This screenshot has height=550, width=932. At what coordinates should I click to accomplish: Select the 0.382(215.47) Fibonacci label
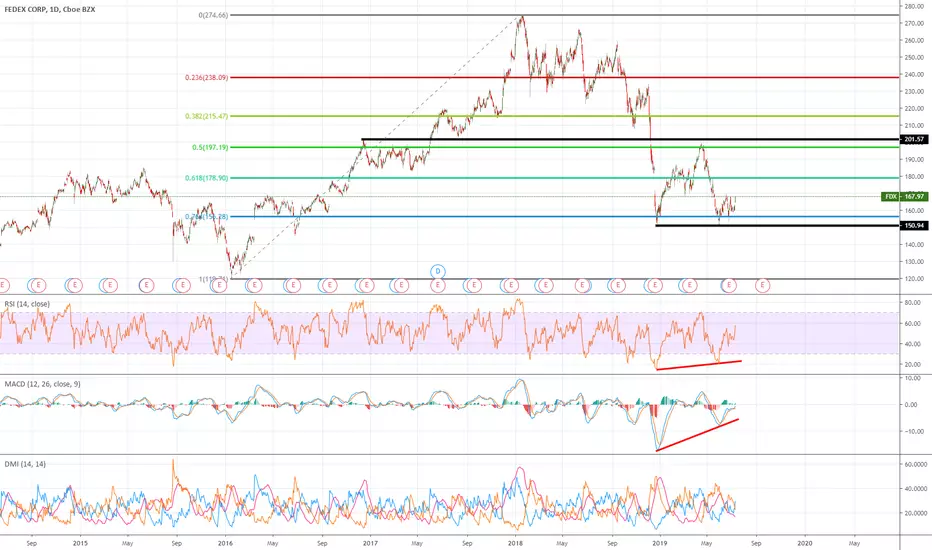click(206, 116)
